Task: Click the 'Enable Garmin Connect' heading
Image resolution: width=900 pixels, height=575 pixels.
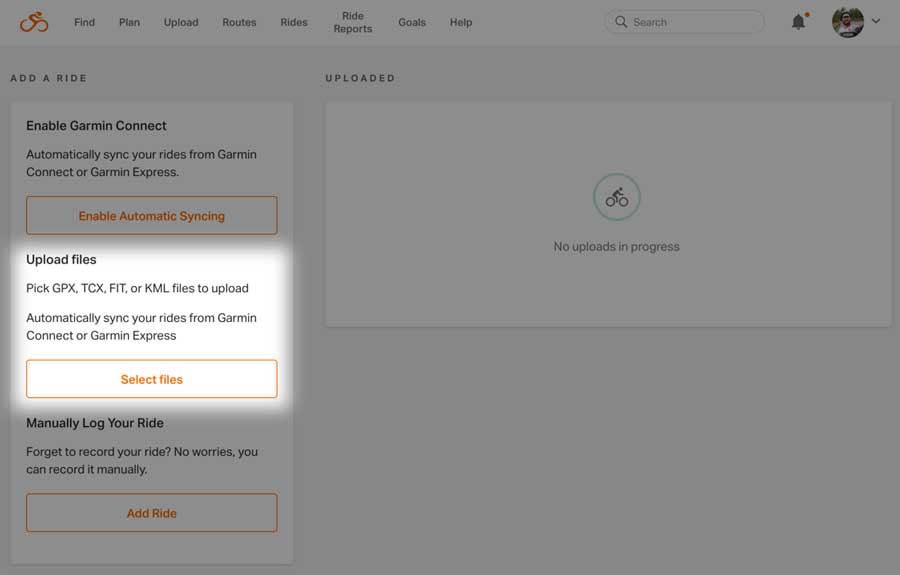Action: click(96, 126)
